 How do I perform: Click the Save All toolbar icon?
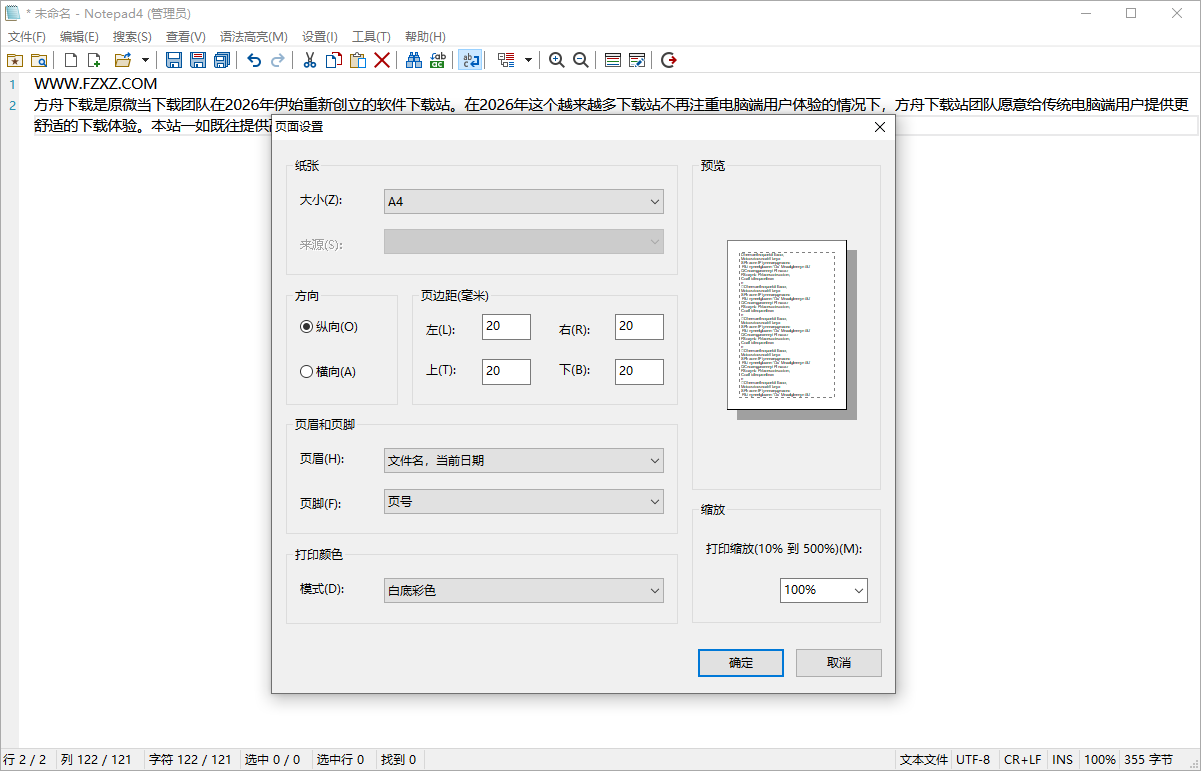tap(221, 60)
